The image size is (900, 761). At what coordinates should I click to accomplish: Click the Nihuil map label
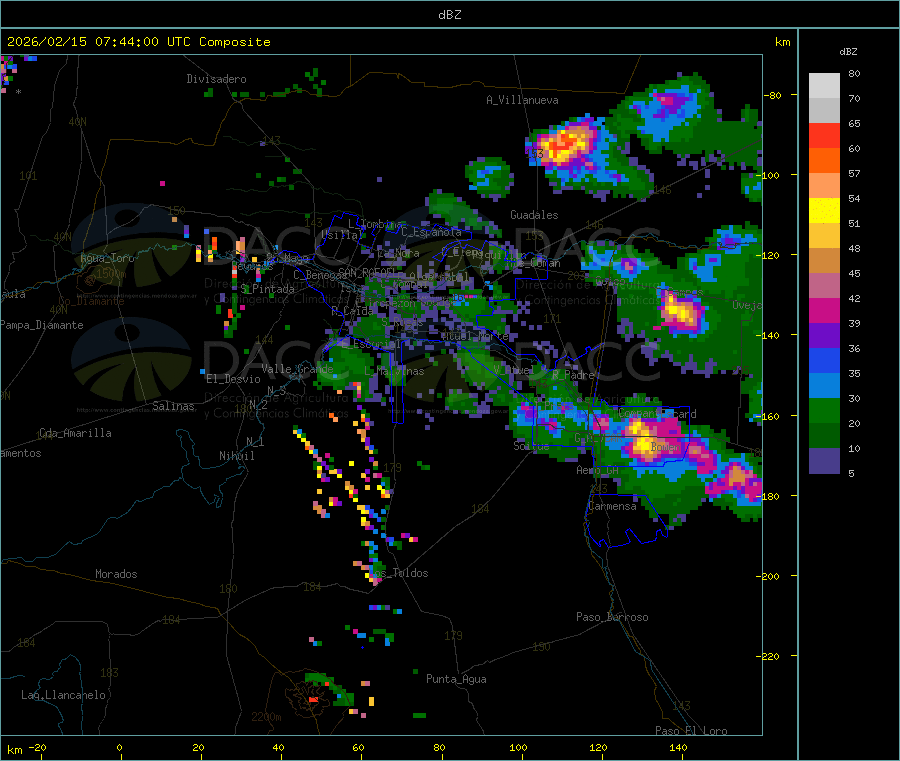(x=237, y=456)
